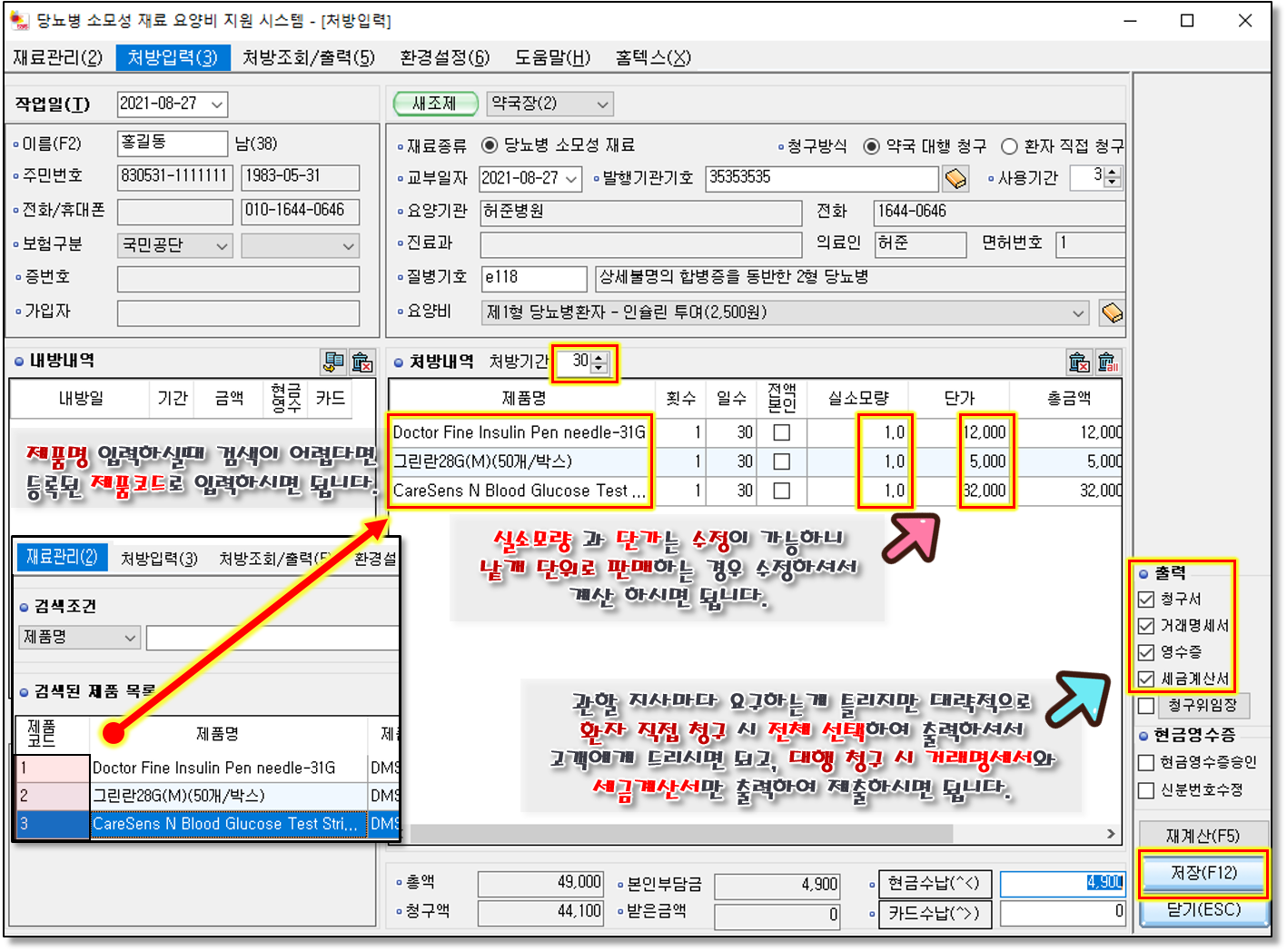This screenshot has height=952, width=1287.
Task: Enable the 현금영수증승인 checkbox
Action: [1146, 762]
